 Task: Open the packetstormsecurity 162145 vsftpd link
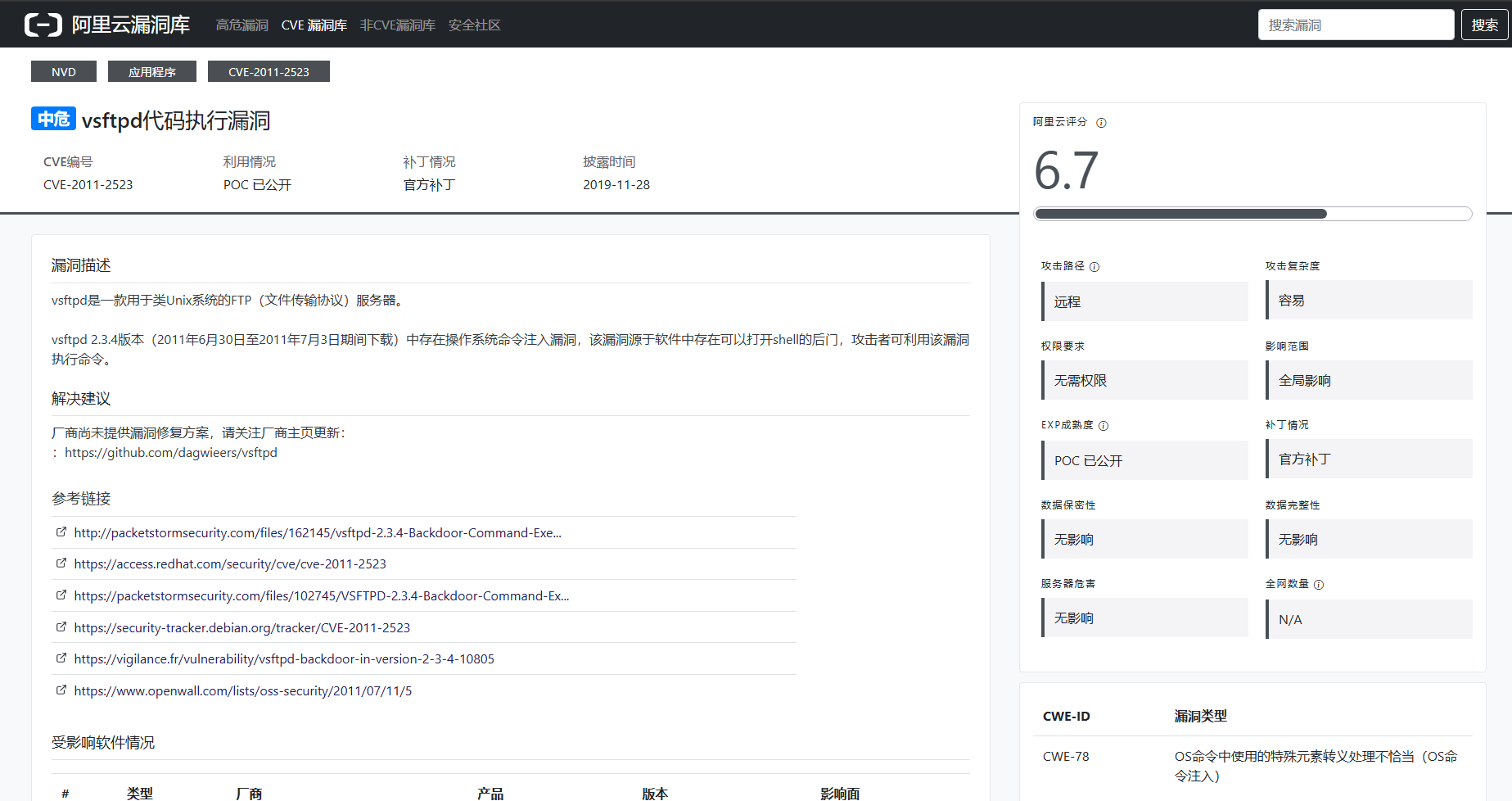click(318, 533)
